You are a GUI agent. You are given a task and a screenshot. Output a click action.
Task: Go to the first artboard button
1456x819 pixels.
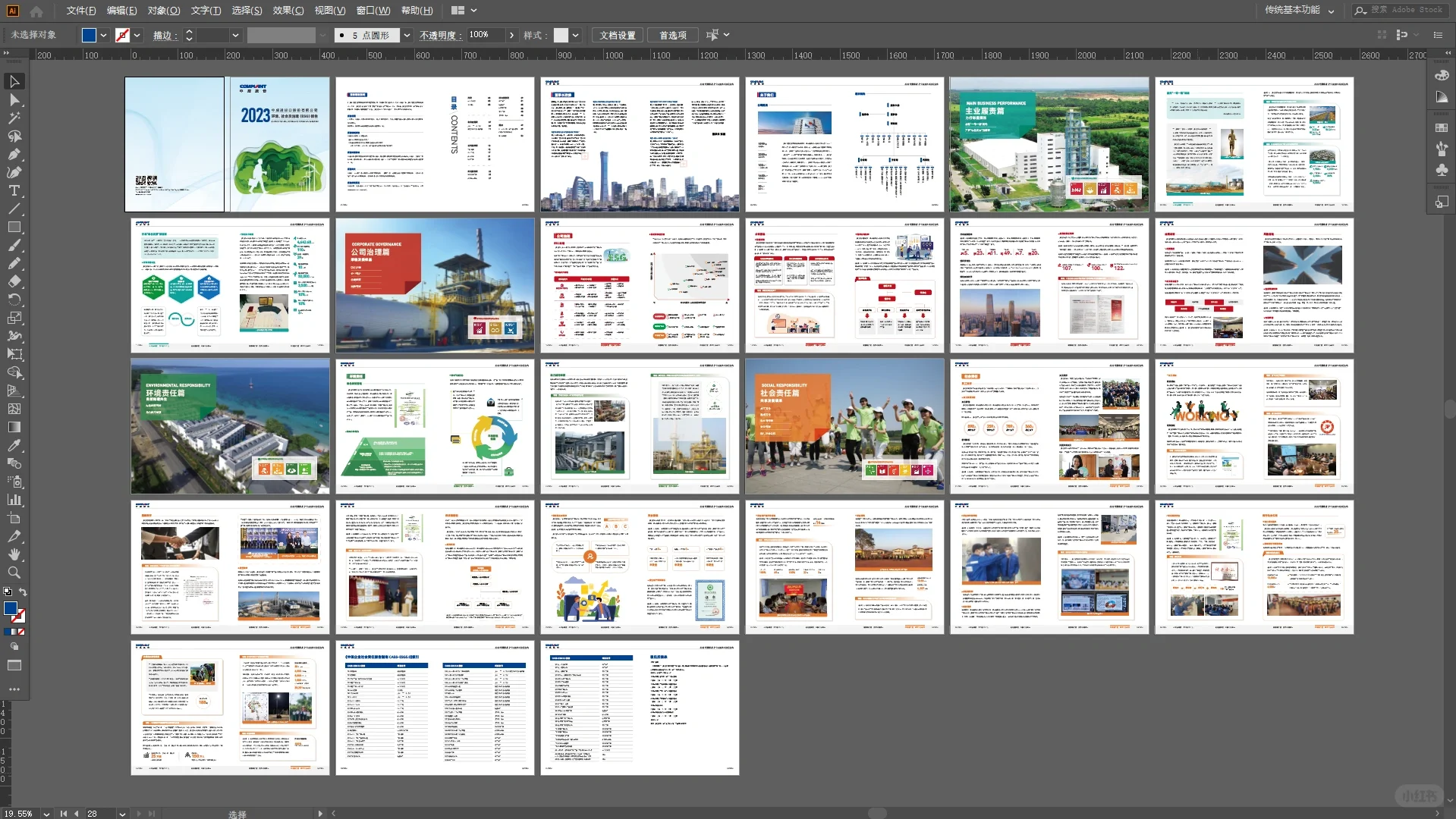(x=63, y=814)
